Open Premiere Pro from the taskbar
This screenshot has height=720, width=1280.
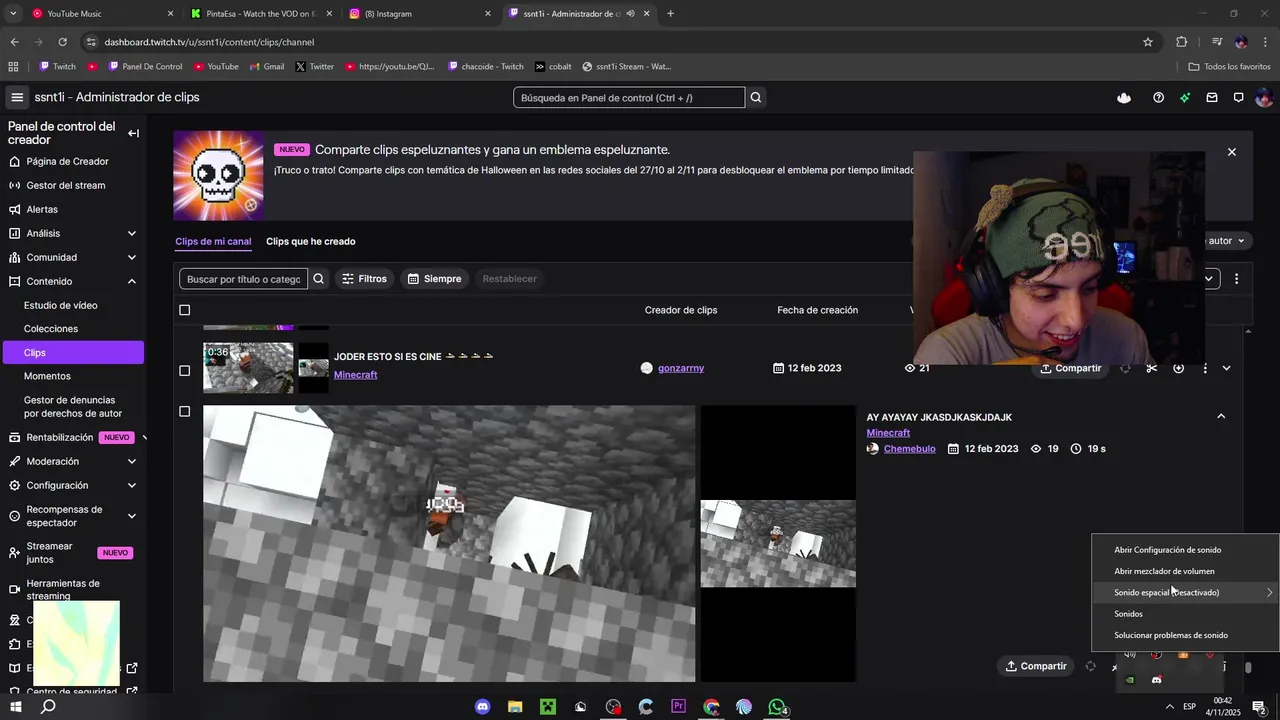(679, 707)
